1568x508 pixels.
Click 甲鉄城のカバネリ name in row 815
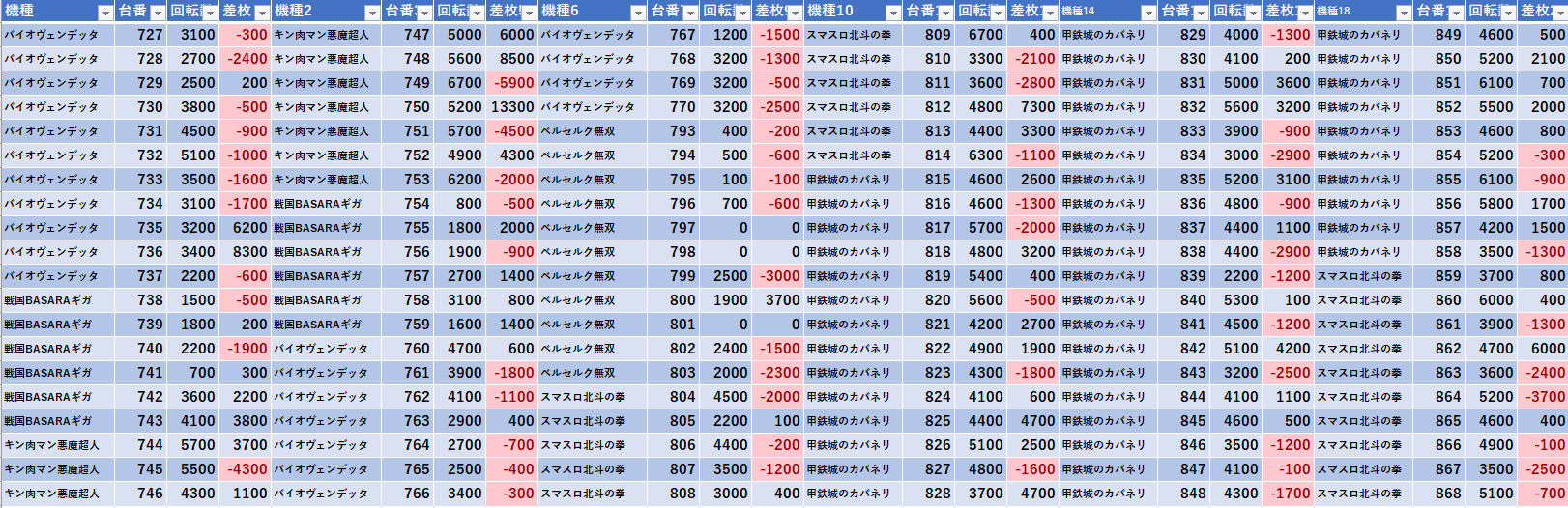point(849,180)
